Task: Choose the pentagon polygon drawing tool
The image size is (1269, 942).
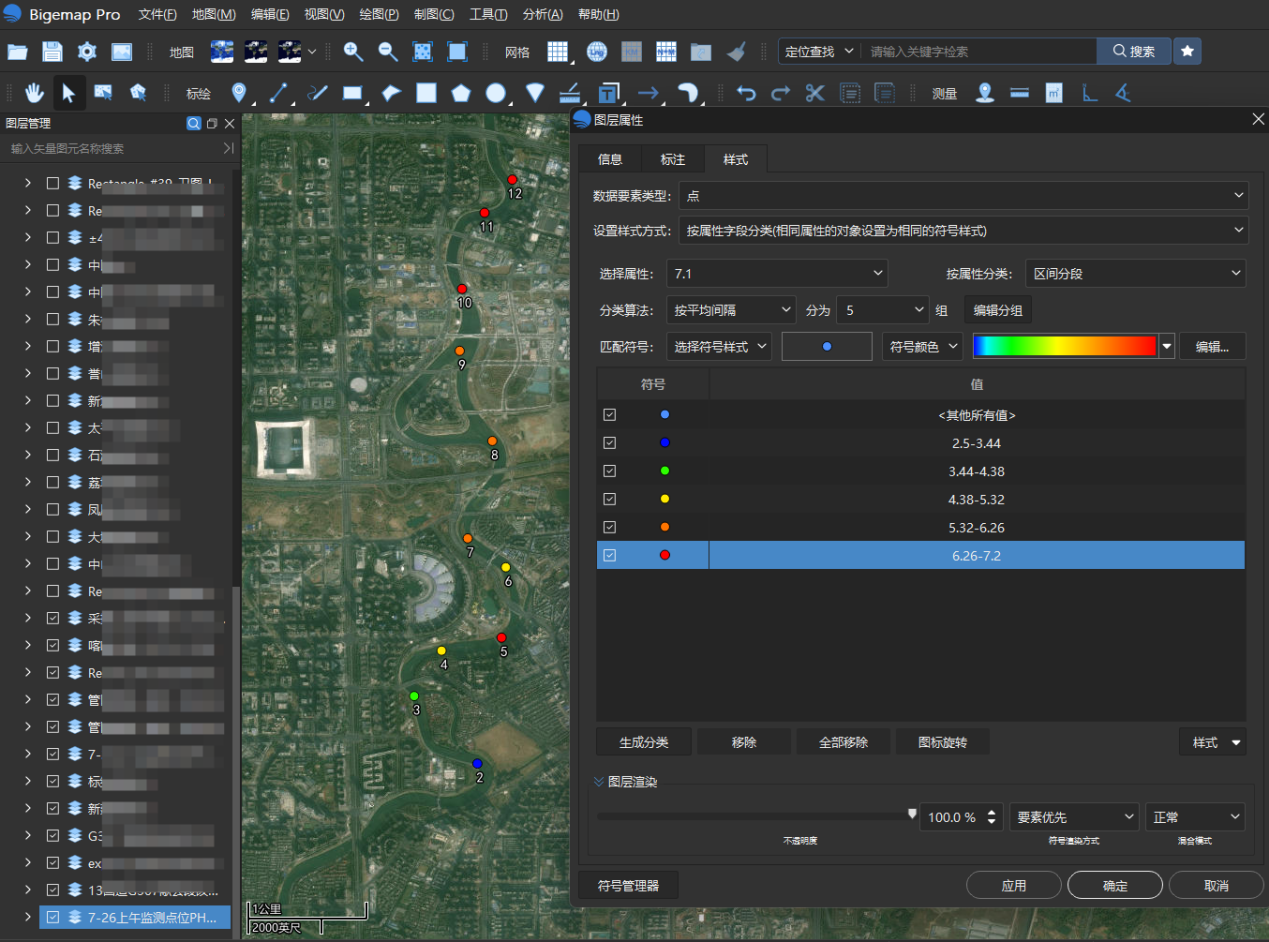Action: coord(460,93)
